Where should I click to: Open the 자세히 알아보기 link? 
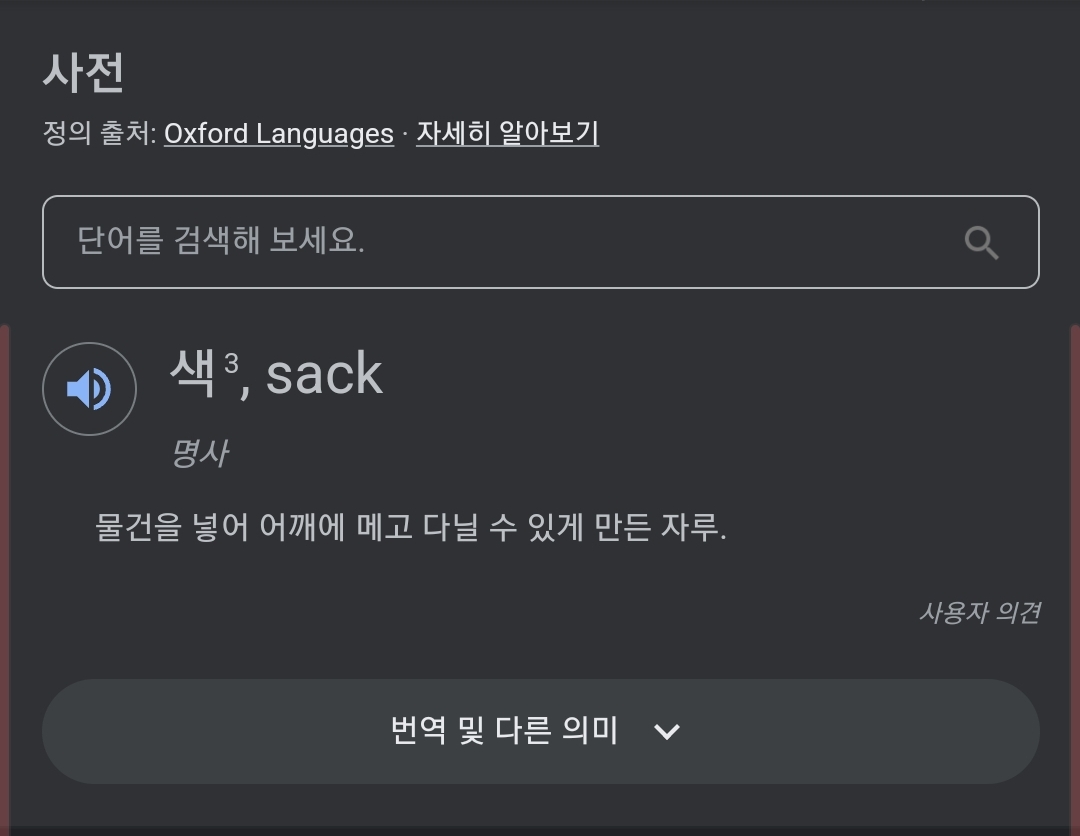pyautogui.click(x=507, y=134)
